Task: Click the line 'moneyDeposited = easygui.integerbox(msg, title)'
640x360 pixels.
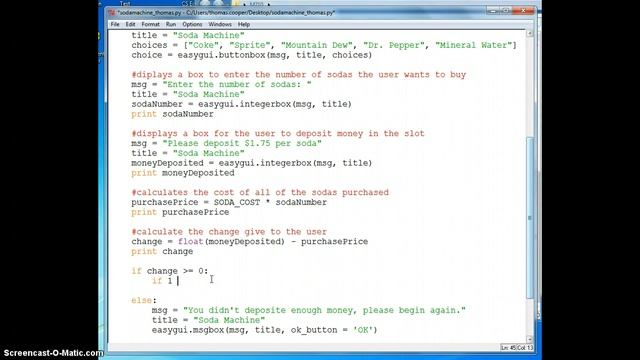Action: 251,163
